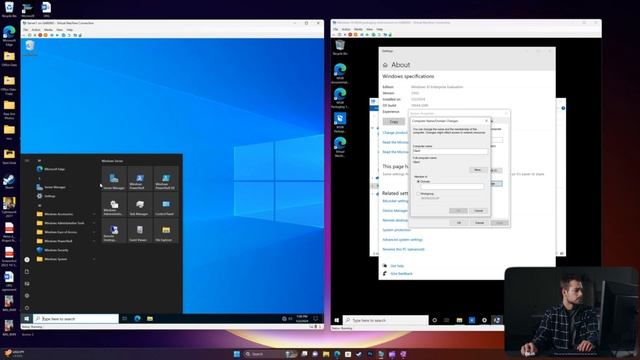Click OK in System Properties dialog

(x=459, y=223)
